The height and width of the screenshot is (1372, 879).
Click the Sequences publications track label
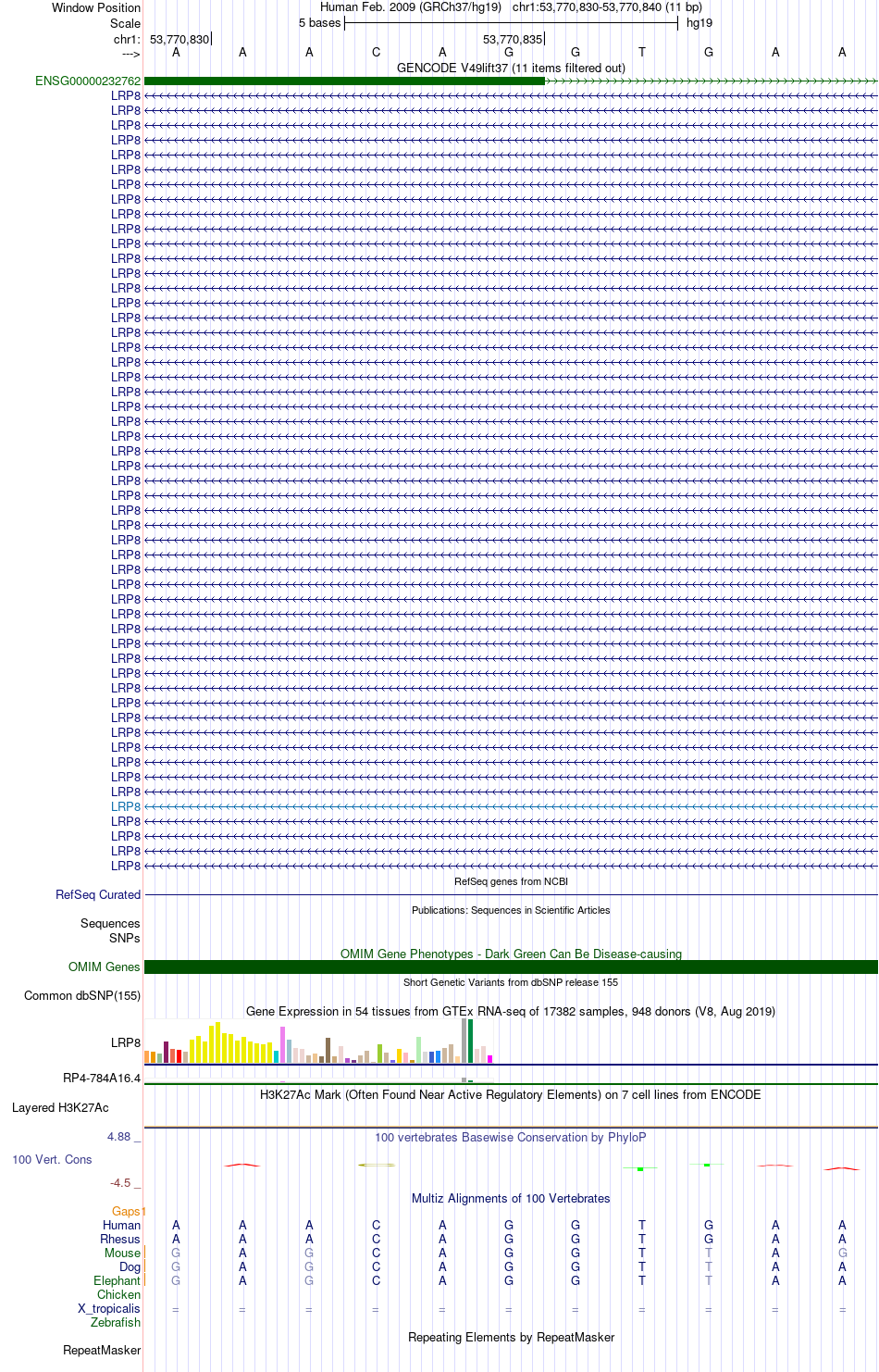point(110,924)
